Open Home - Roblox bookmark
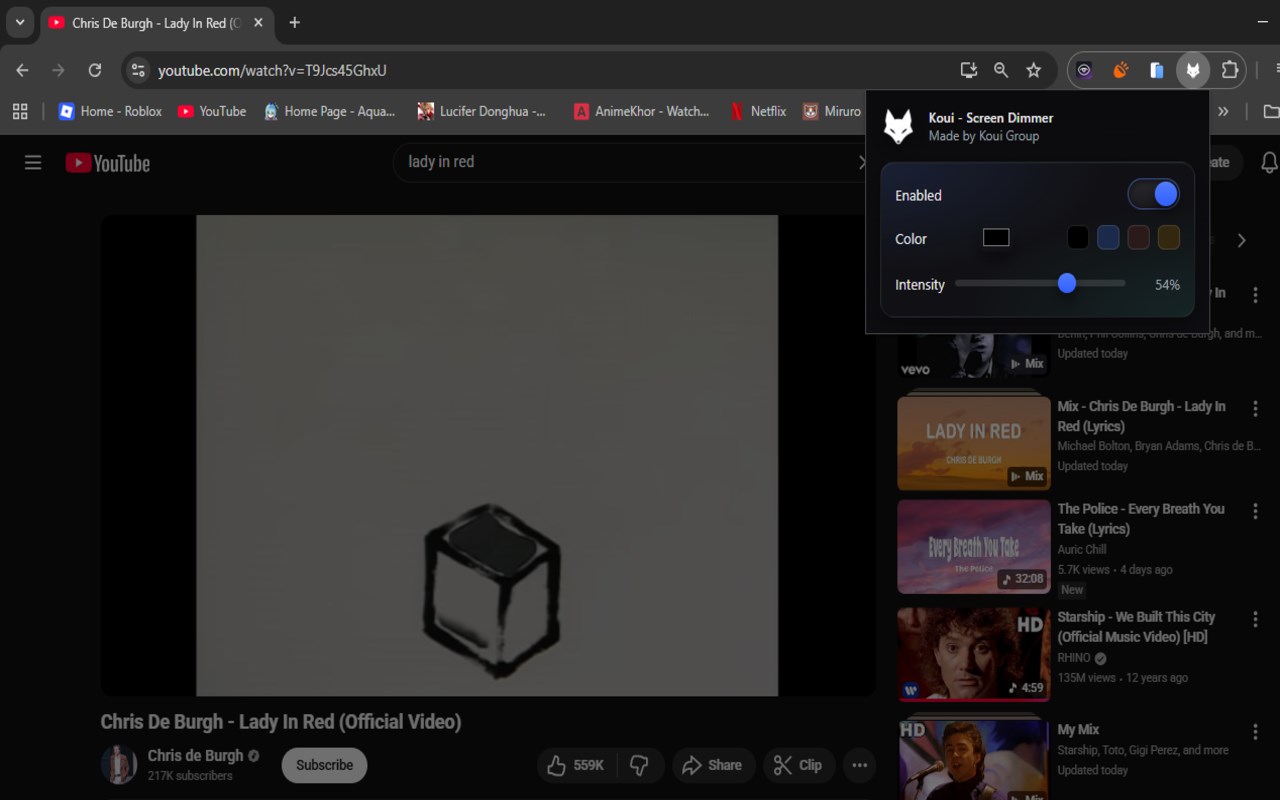This screenshot has height=800, width=1280. click(110, 111)
